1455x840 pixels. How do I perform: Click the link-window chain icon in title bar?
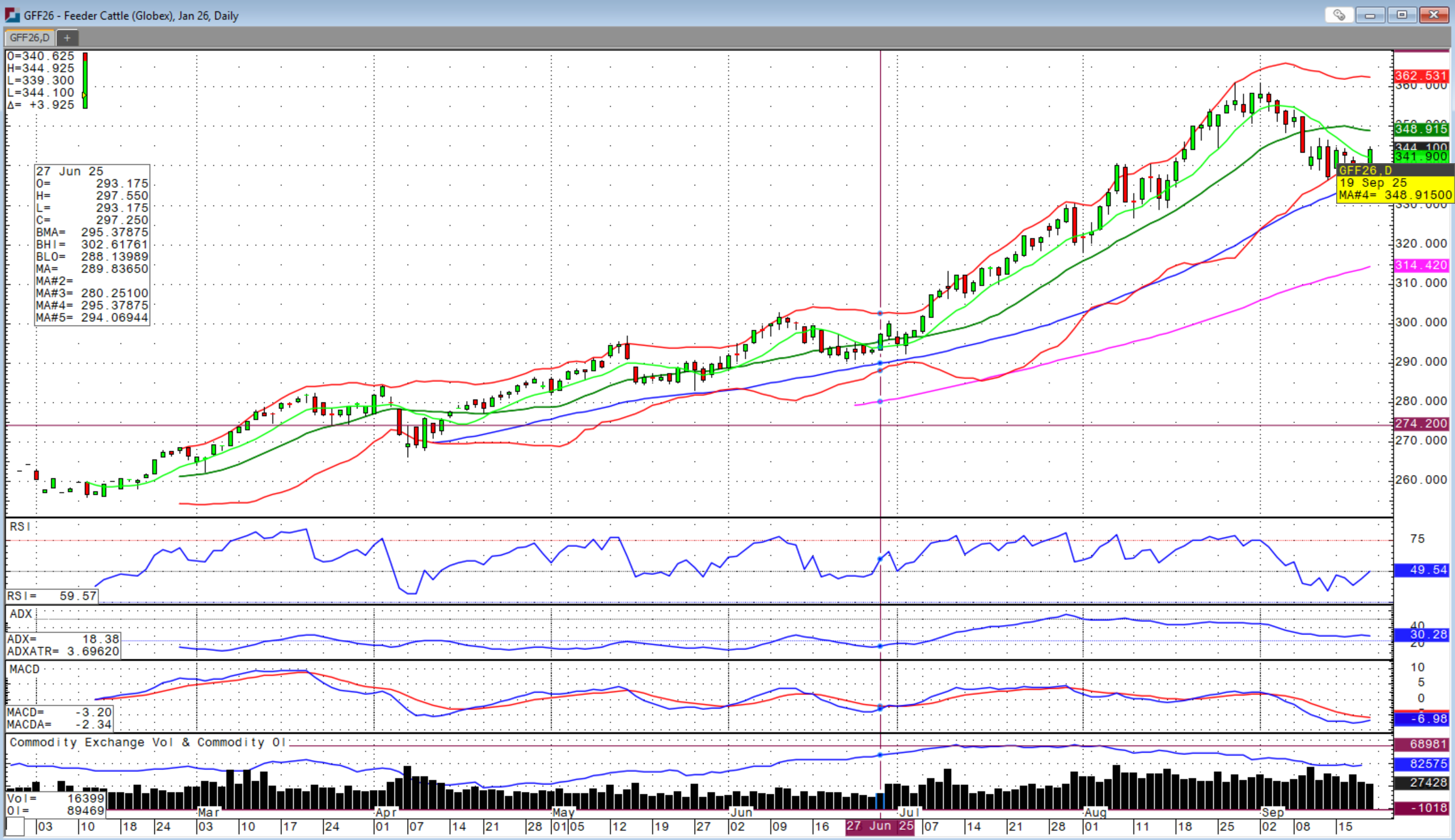tap(1339, 15)
